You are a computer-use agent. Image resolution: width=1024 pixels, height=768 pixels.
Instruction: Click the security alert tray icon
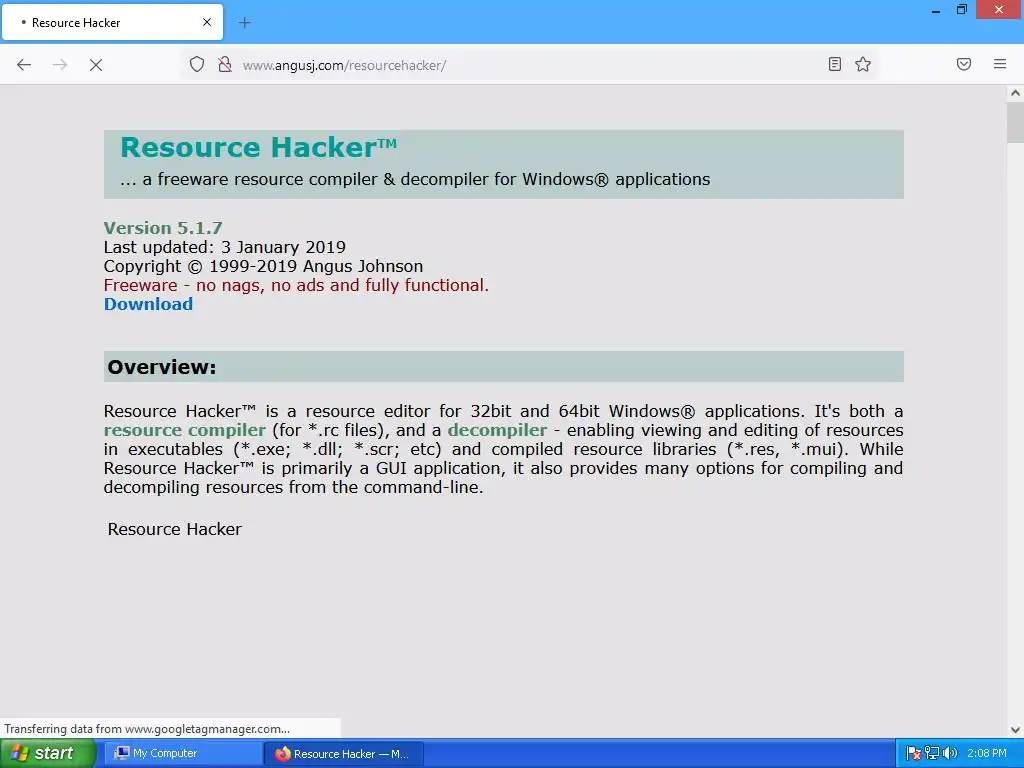pyautogui.click(x=914, y=754)
